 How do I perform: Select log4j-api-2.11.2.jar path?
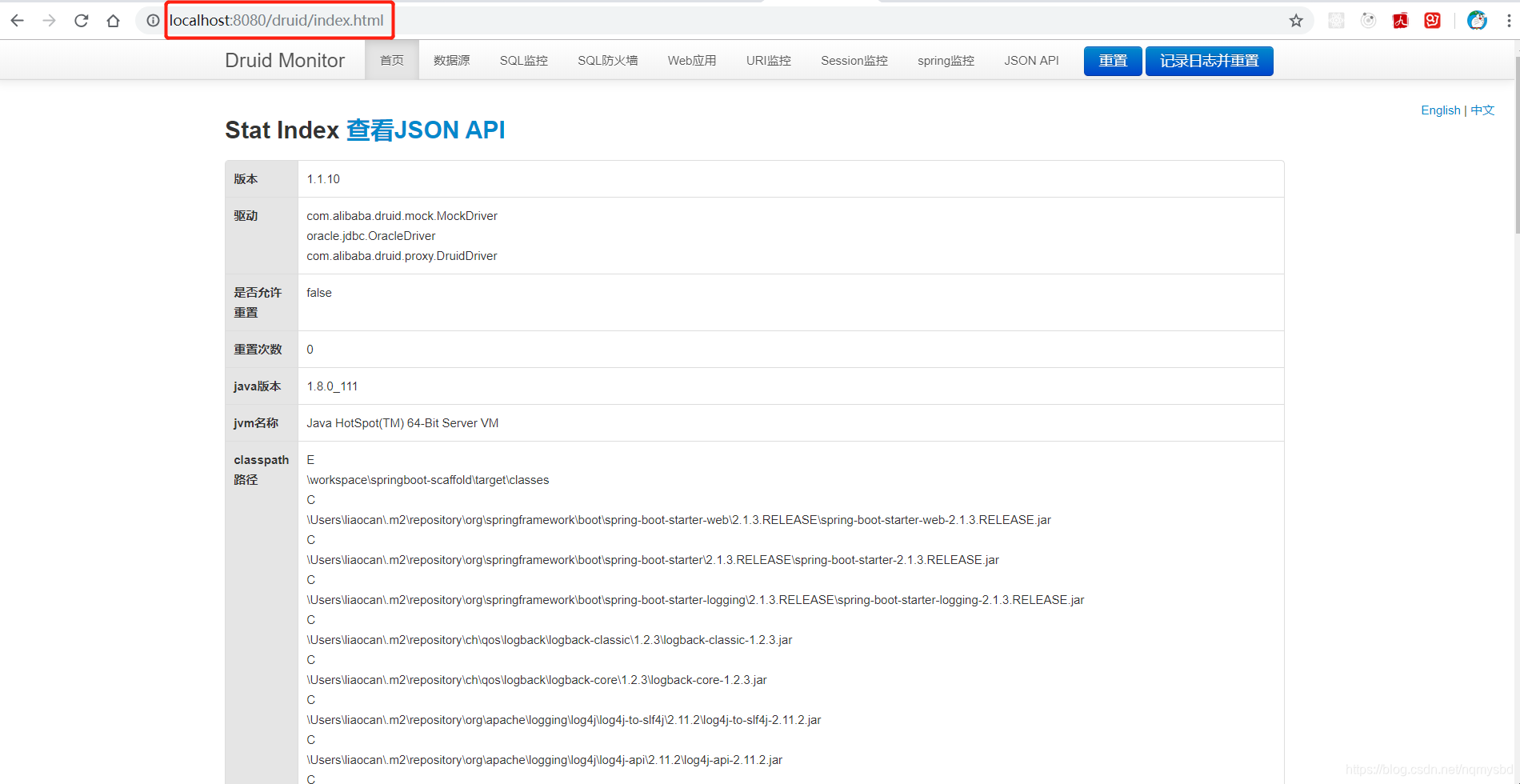(545, 760)
